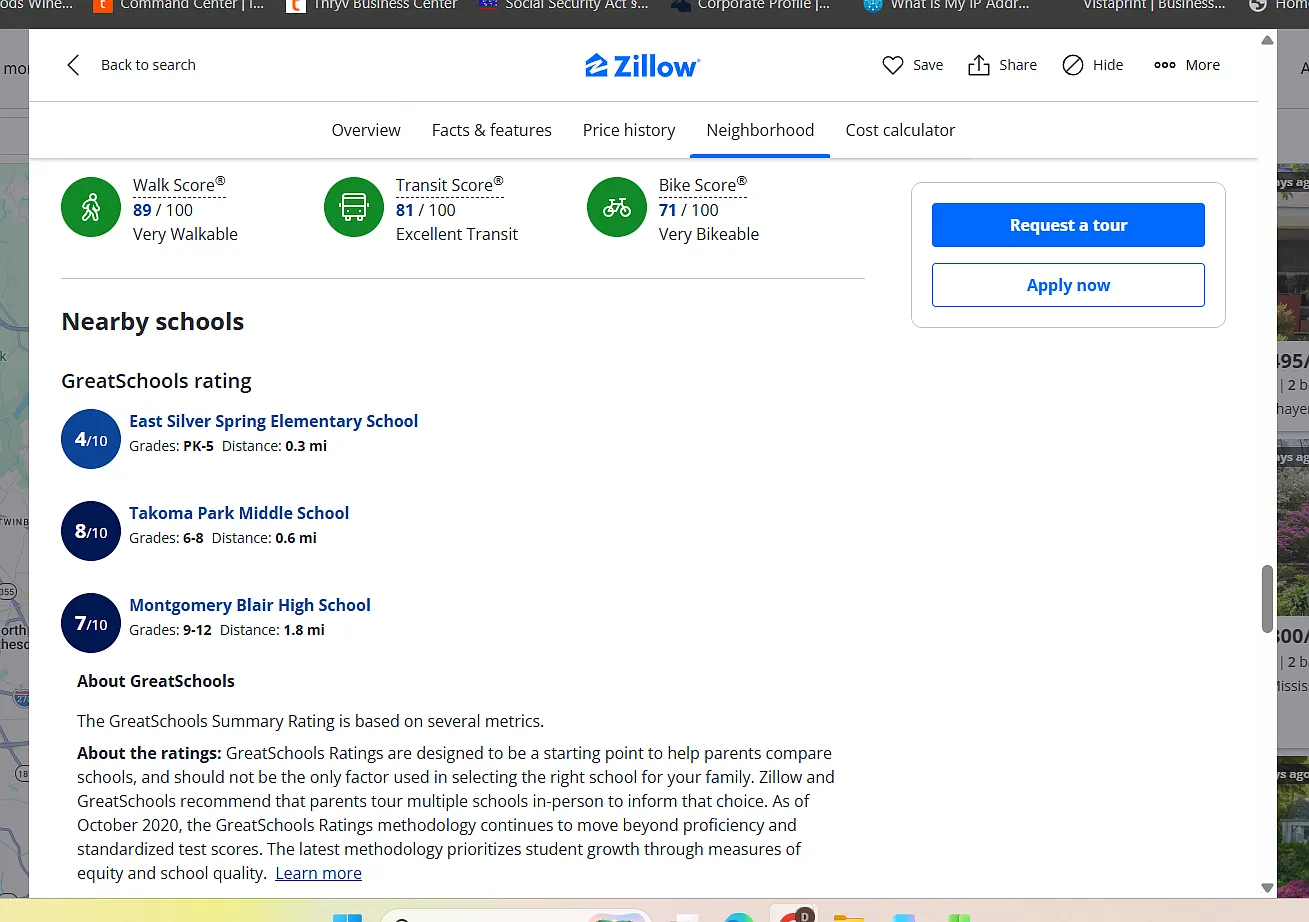Open the Price history tab
This screenshot has height=922, width=1309.
tap(629, 130)
